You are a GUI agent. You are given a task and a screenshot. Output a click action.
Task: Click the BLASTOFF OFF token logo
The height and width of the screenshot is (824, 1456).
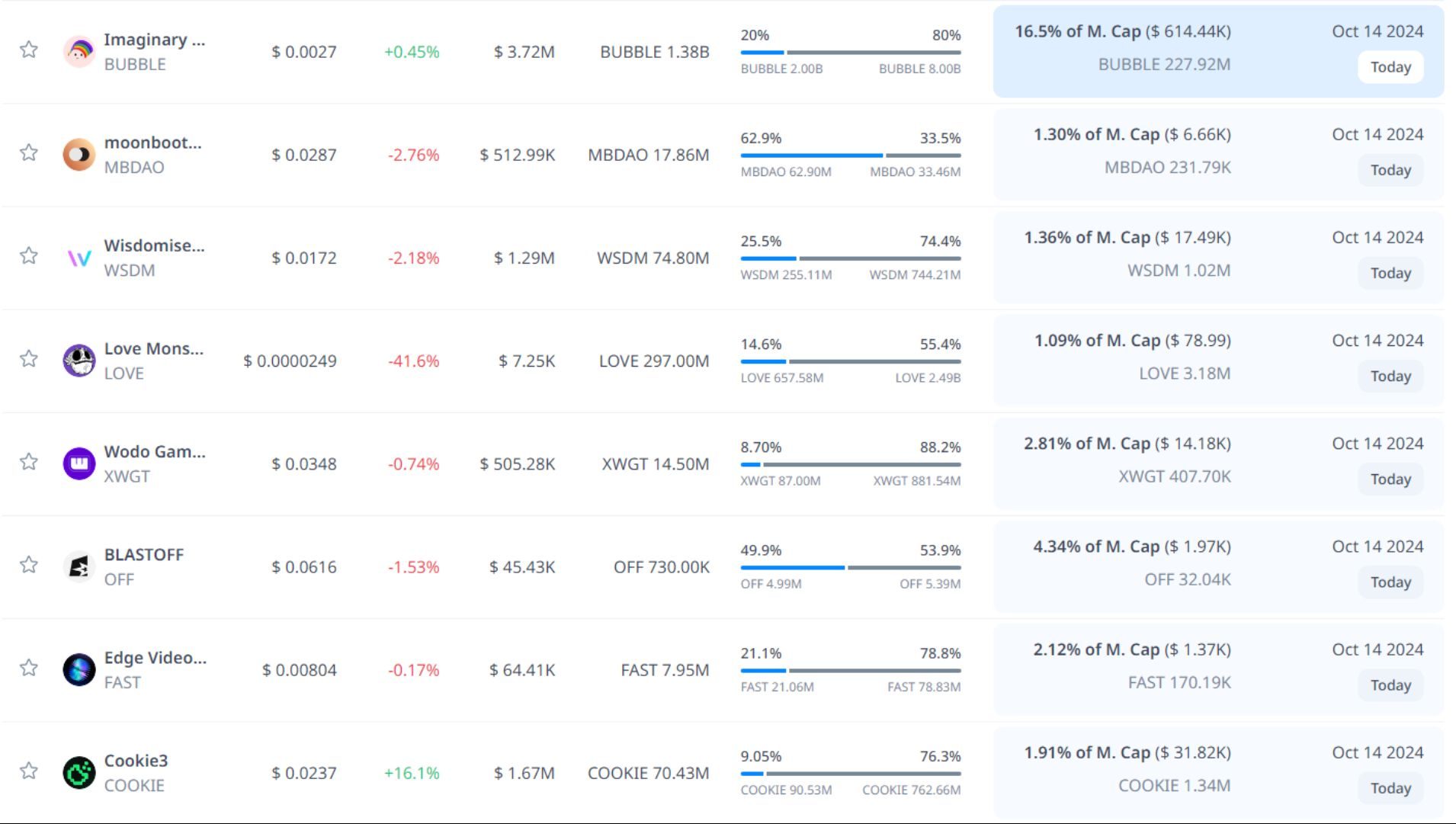(x=79, y=566)
